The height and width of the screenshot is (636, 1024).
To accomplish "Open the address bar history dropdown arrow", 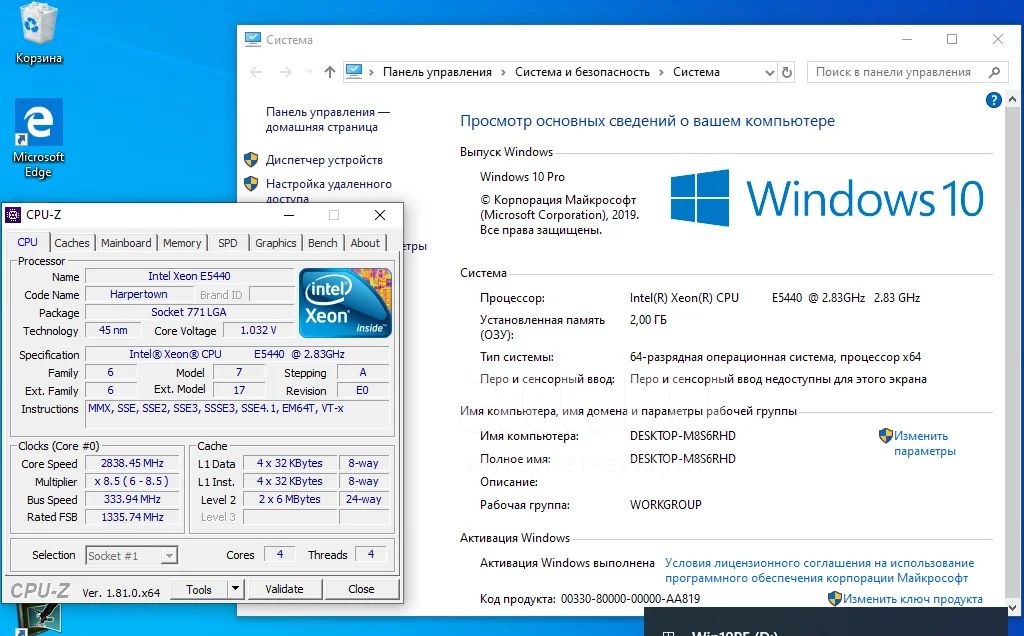I will tap(770, 72).
